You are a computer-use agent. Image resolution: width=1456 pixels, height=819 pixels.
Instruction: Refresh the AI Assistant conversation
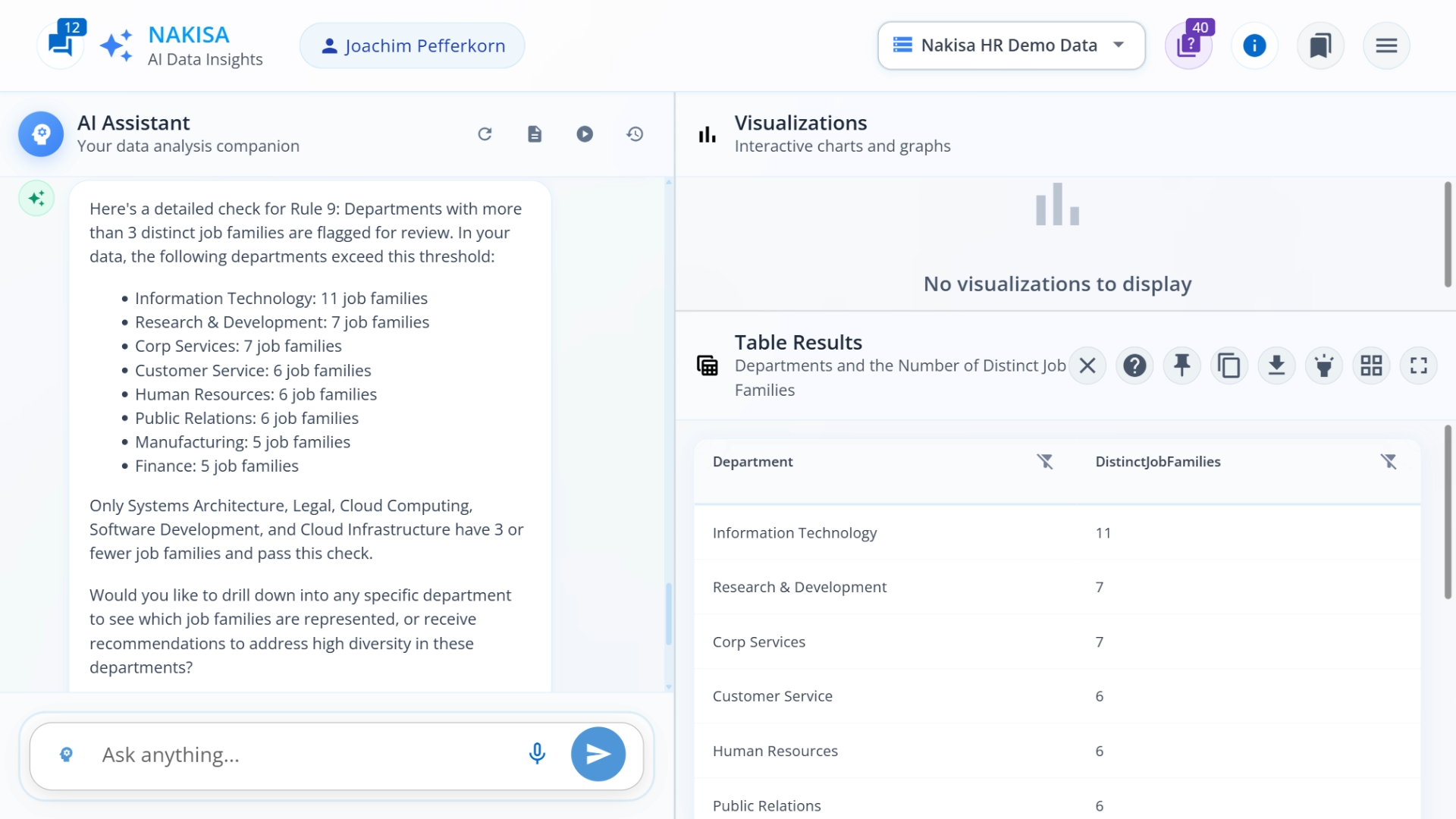point(485,133)
